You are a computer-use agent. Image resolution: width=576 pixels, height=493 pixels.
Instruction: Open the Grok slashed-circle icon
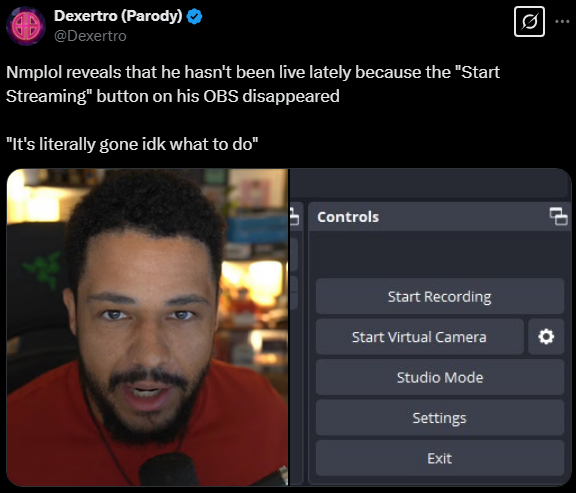(x=529, y=22)
